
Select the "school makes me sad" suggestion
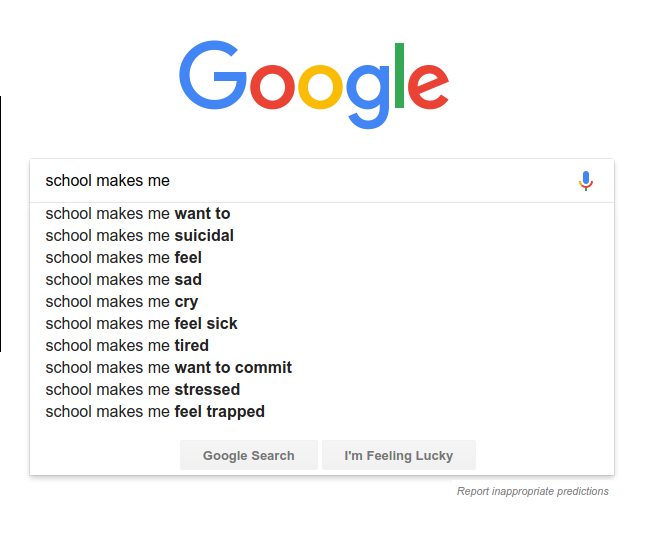click(124, 279)
